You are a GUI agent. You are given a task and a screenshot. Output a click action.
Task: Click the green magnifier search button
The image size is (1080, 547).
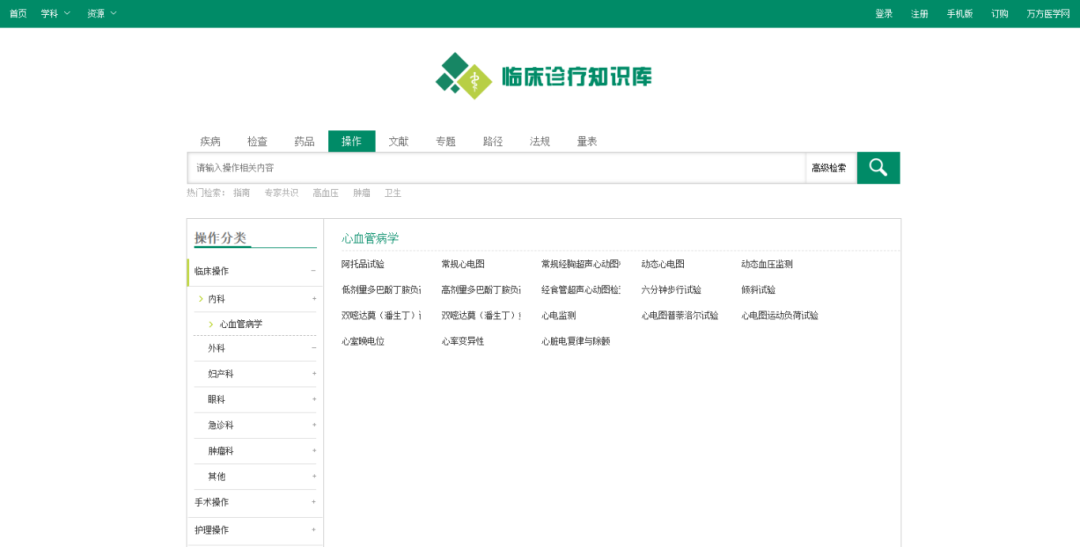click(x=878, y=167)
